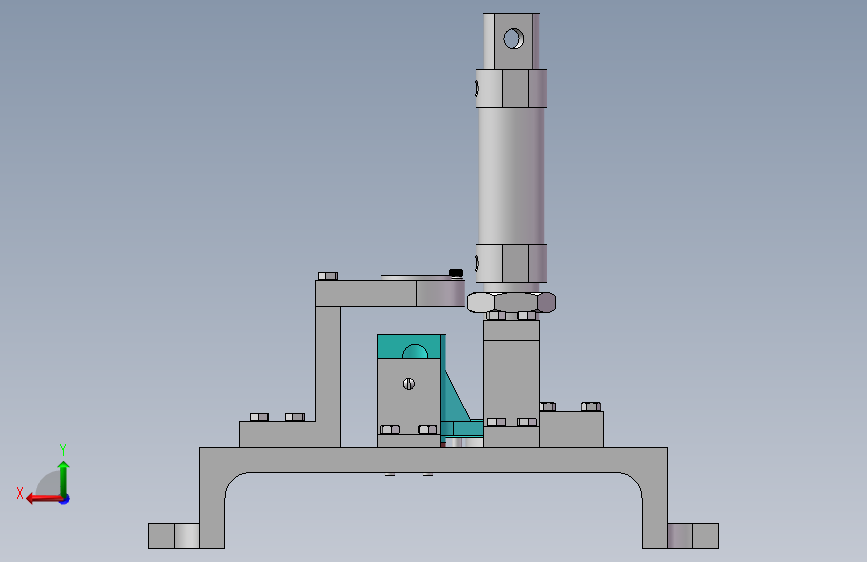
Task: Click the slotted screw head on the grey block
Action: [x=409, y=383]
